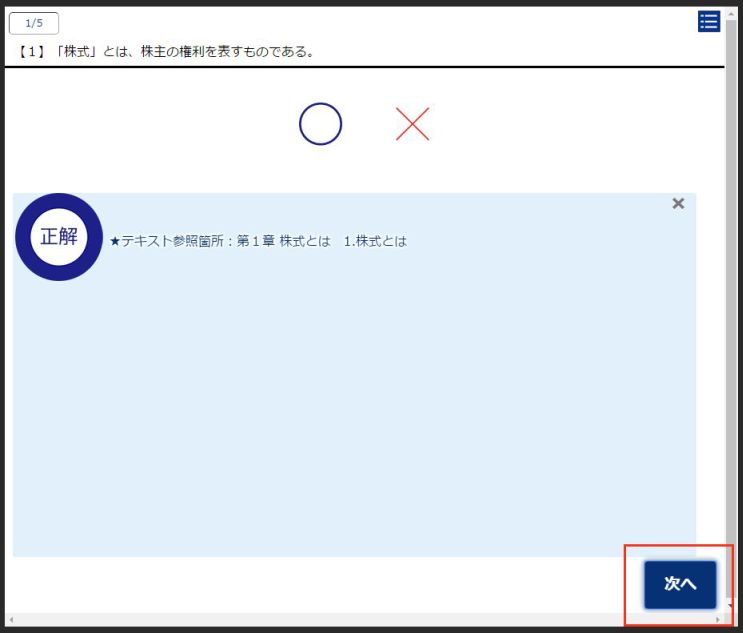Click the text reference line テキスト参照箇所
The image size is (743, 633).
pos(258,241)
